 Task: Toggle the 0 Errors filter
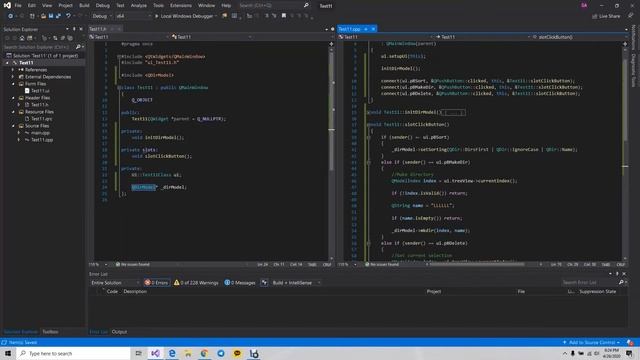156,282
